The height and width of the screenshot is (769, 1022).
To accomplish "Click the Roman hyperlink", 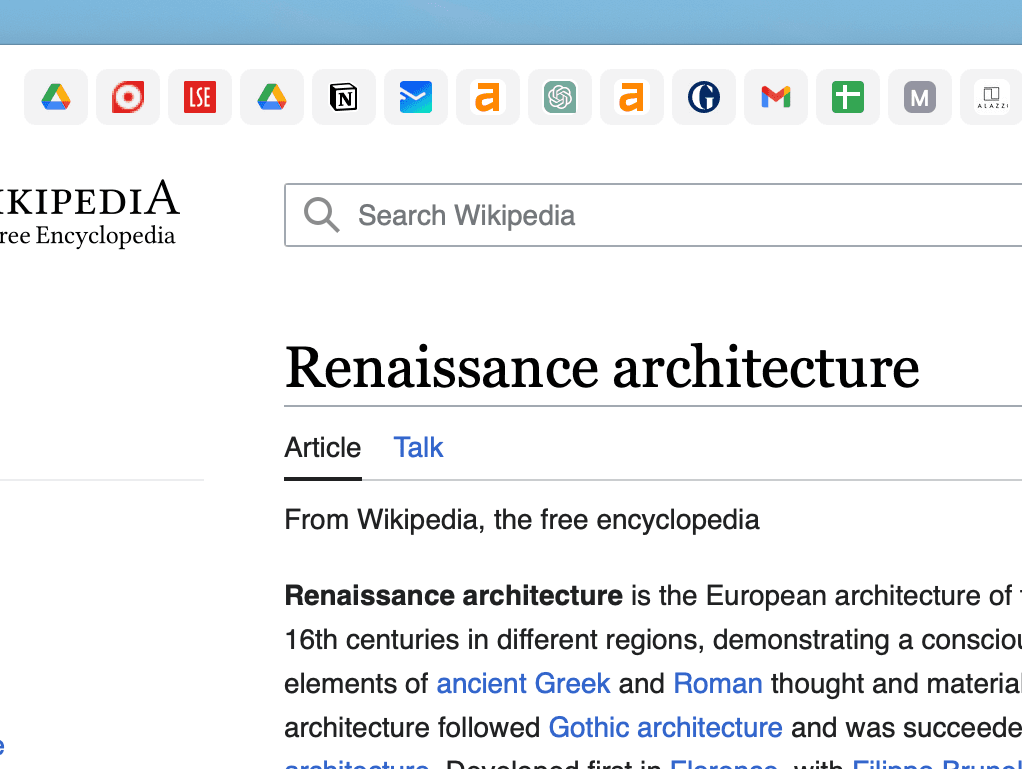I will (718, 683).
